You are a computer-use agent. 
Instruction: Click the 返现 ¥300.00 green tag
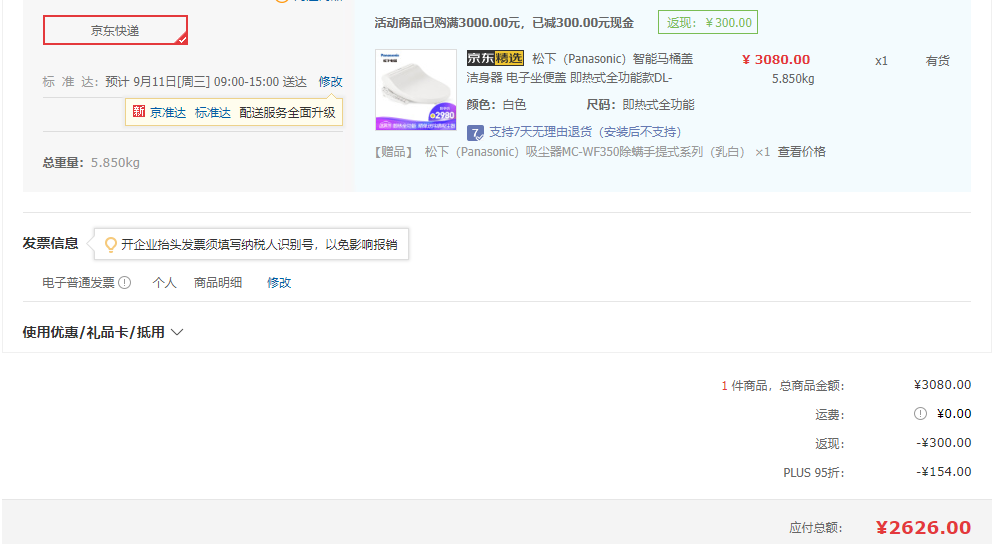point(708,23)
